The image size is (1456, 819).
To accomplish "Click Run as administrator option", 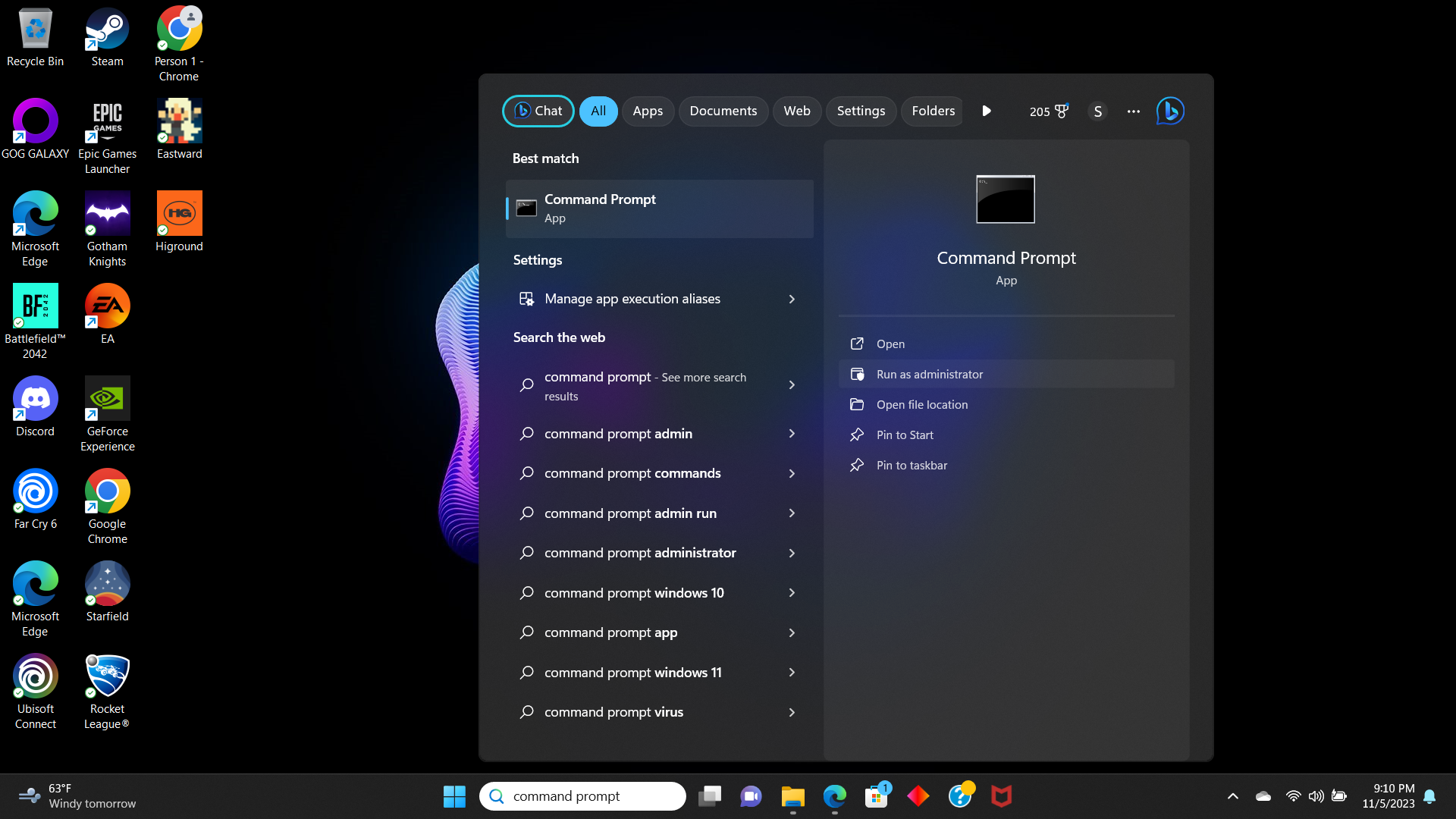I will coord(930,374).
